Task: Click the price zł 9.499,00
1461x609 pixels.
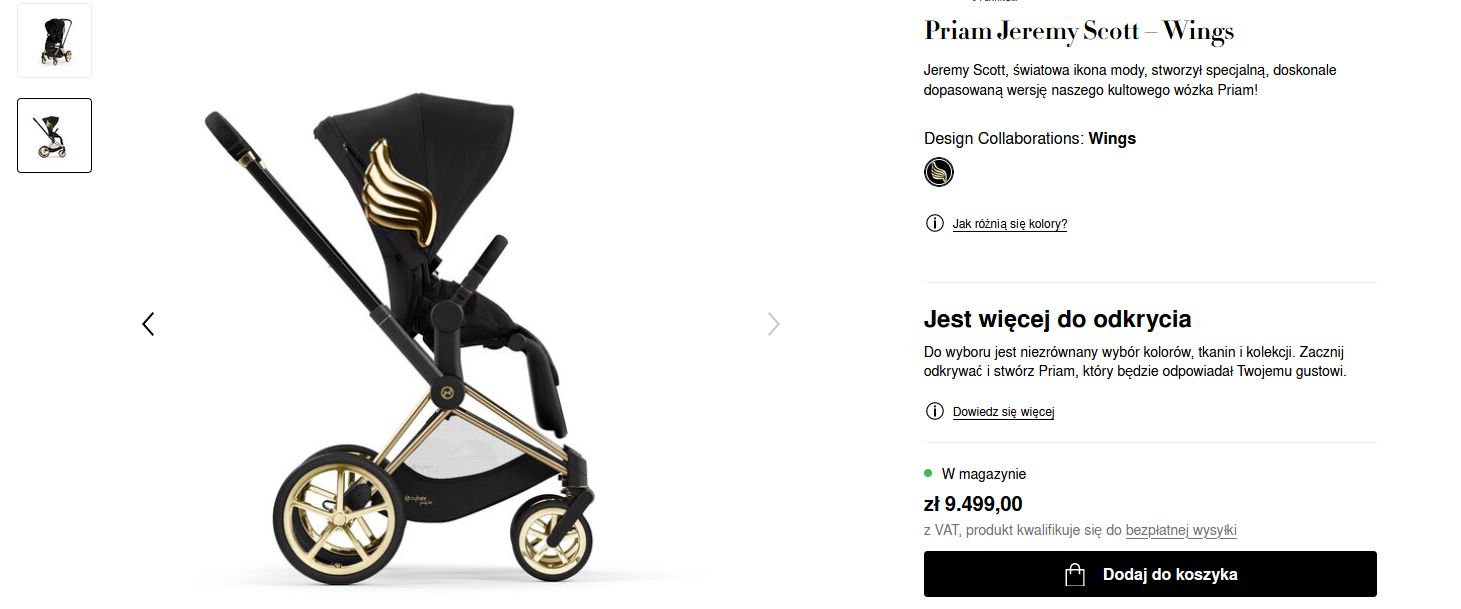Action: (973, 504)
